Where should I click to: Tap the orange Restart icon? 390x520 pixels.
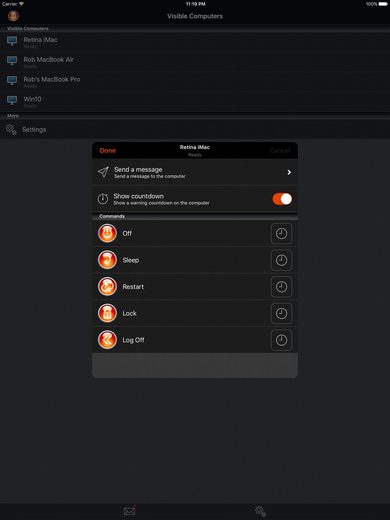click(x=107, y=287)
